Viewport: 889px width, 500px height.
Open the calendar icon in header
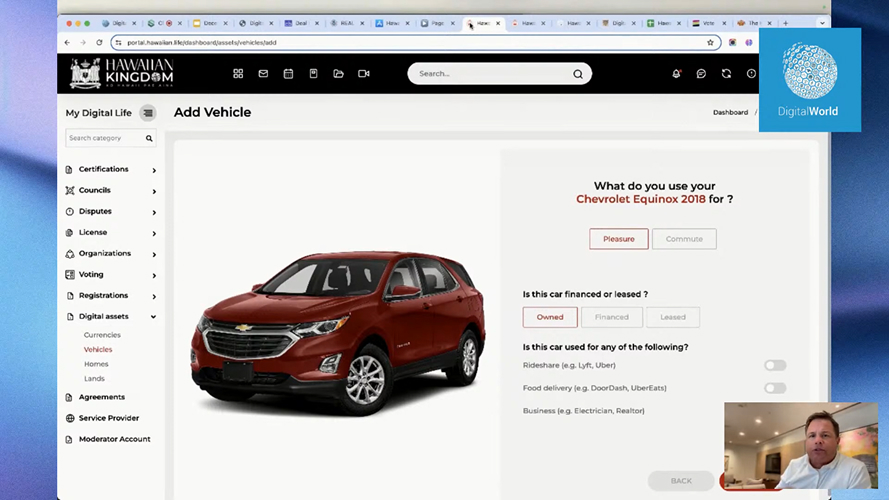click(x=288, y=73)
